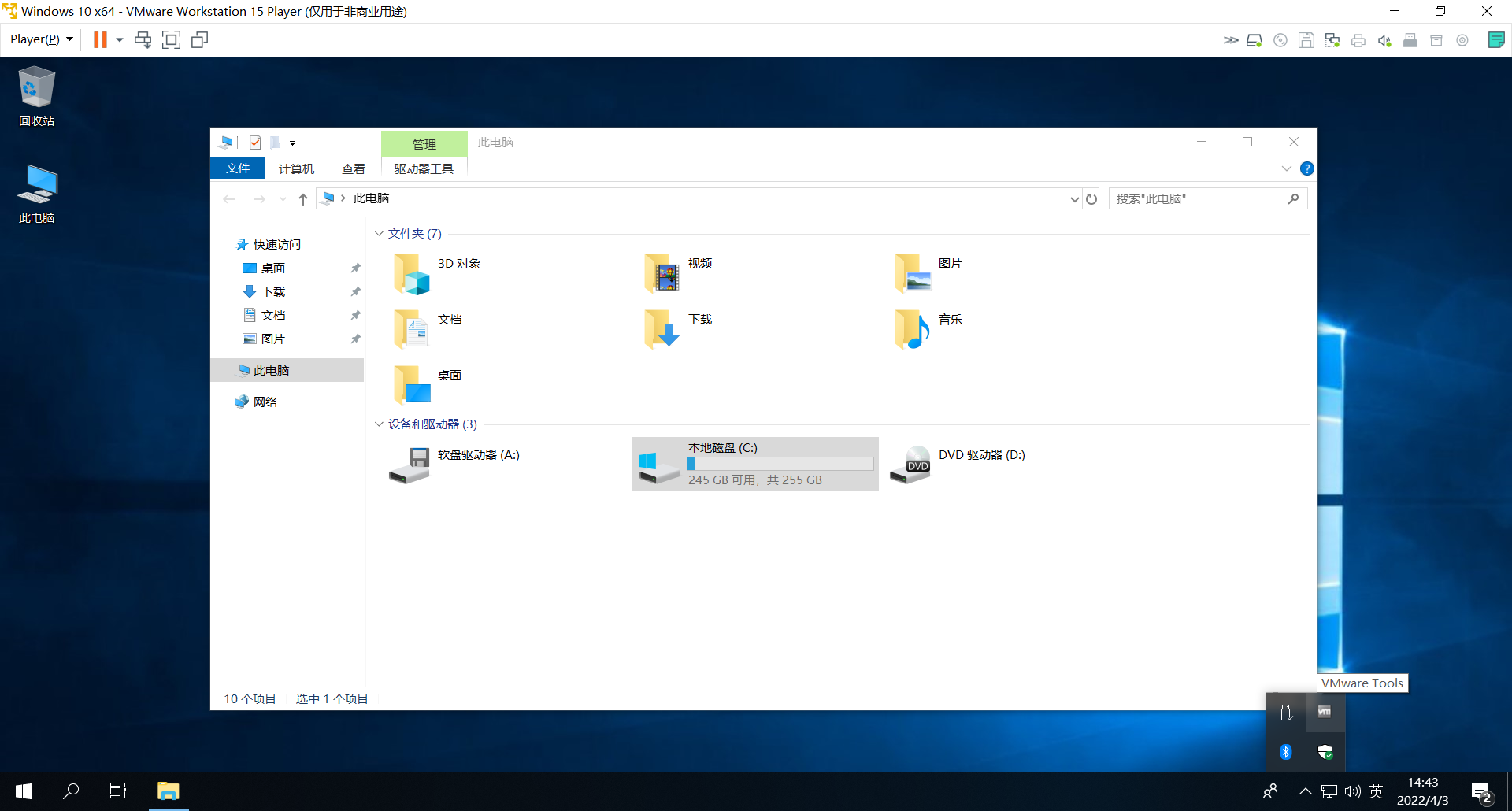The width and height of the screenshot is (1512, 811).
Task: Click the 管理 contextual tab
Action: 424,144
